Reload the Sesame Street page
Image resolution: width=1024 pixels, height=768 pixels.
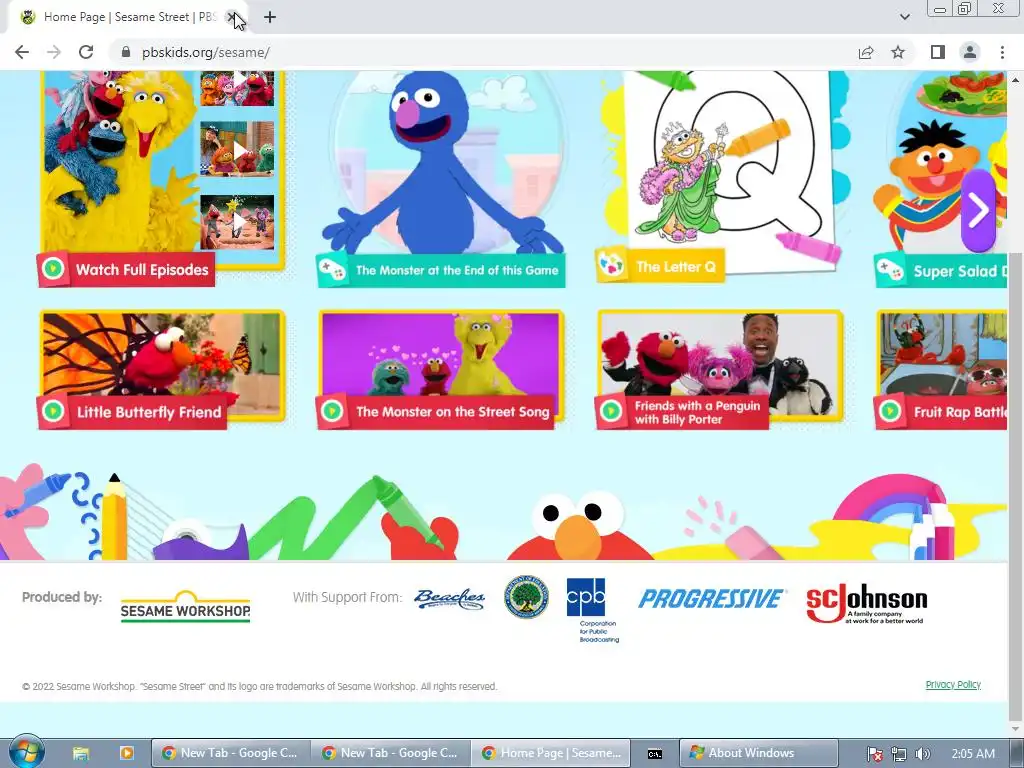[x=86, y=52]
